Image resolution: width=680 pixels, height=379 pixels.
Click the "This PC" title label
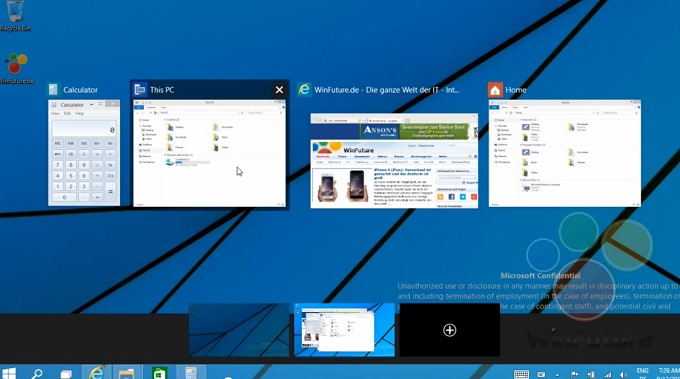click(162, 90)
